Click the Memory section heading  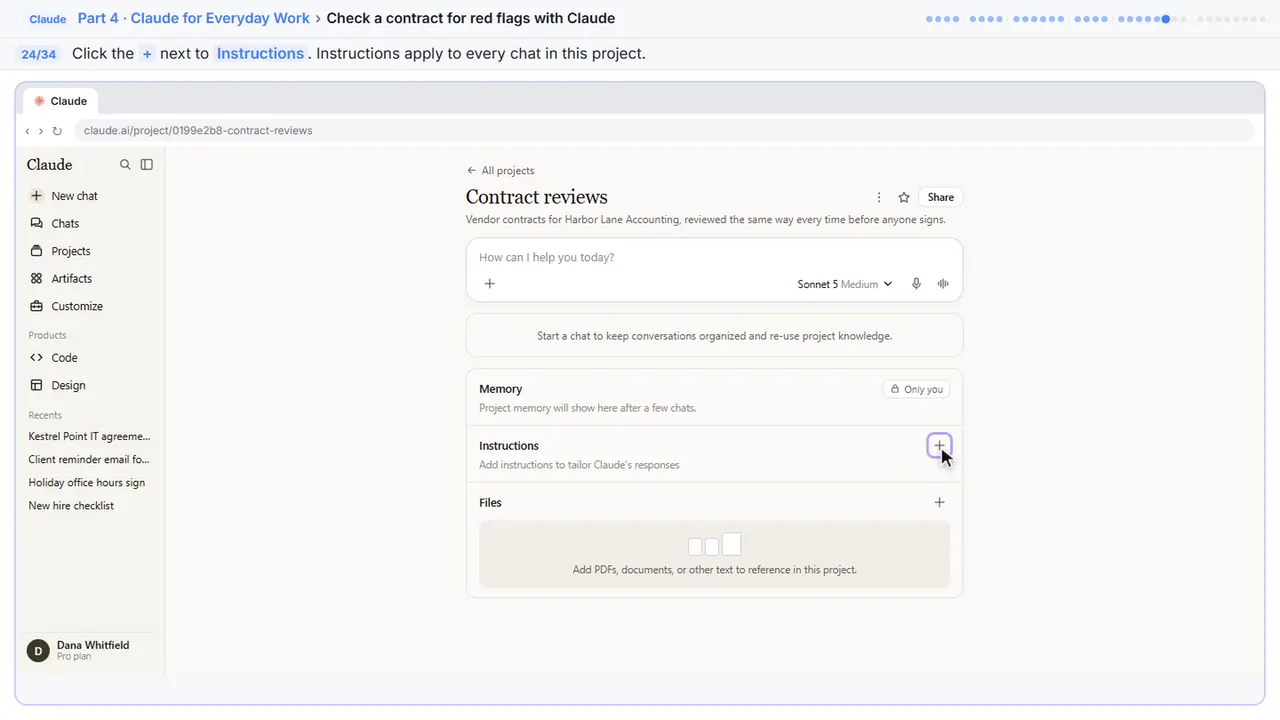[x=501, y=389]
